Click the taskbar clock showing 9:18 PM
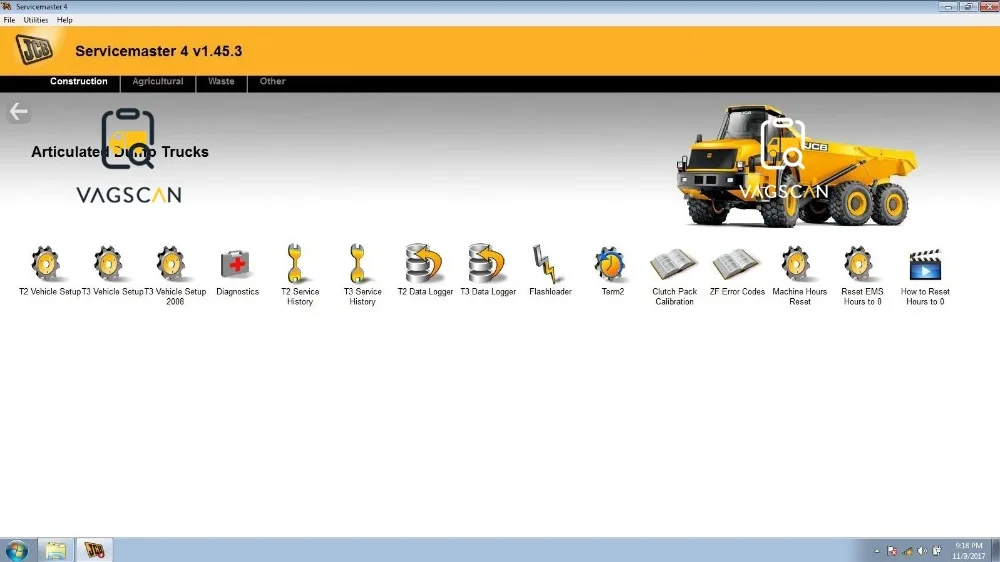The image size is (1000, 562). pos(968,551)
